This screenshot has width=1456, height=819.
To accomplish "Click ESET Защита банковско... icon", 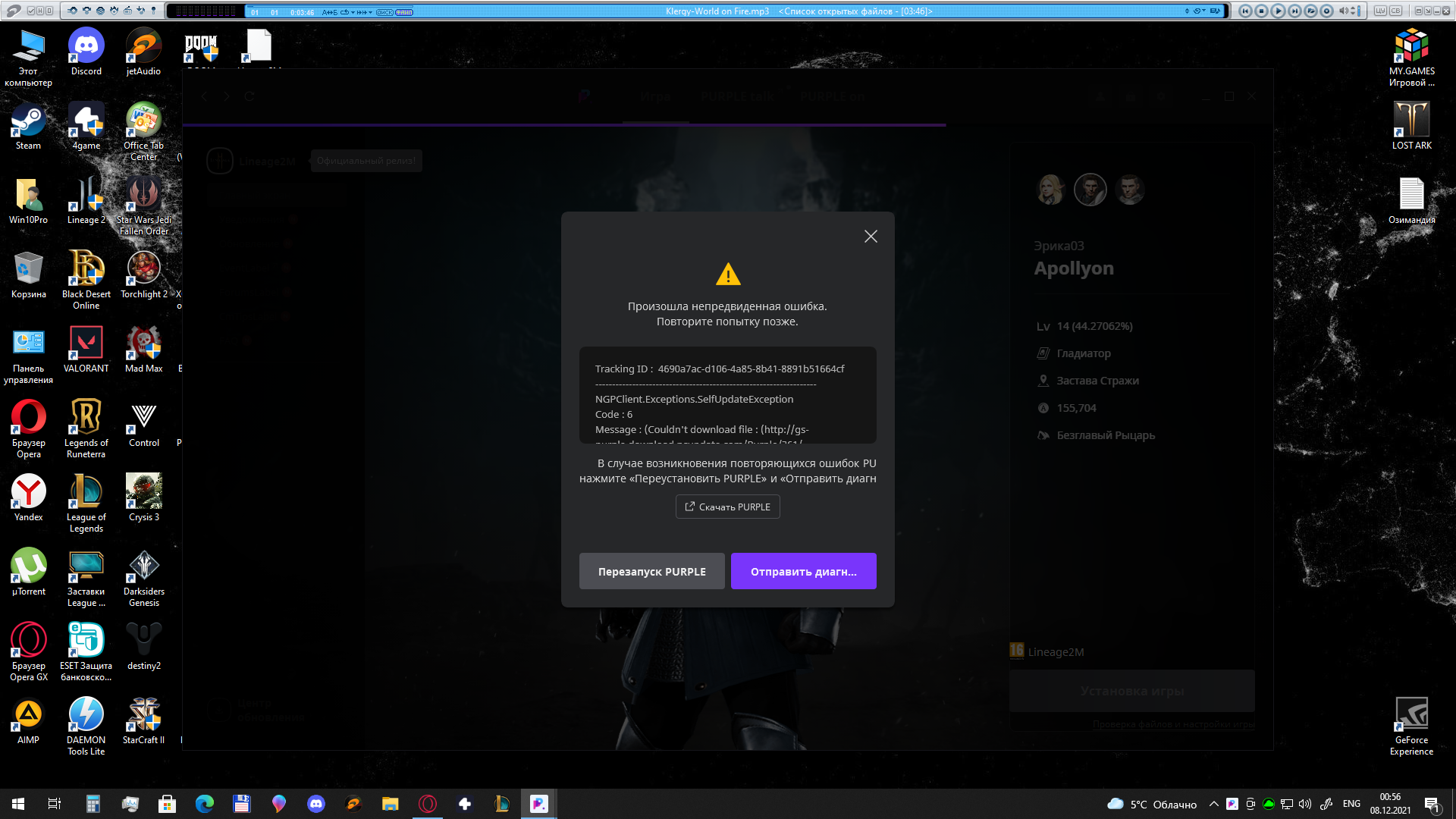I will [x=86, y=651].
